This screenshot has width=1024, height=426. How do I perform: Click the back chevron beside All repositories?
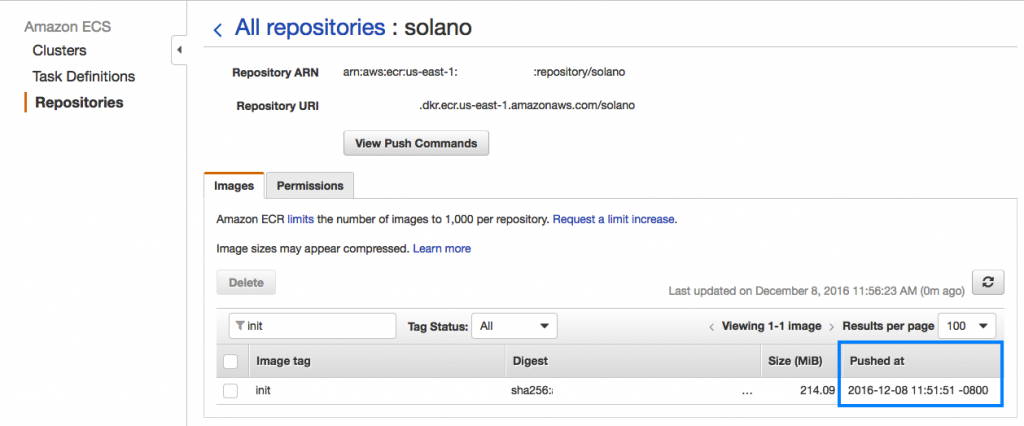click(218, 30)
